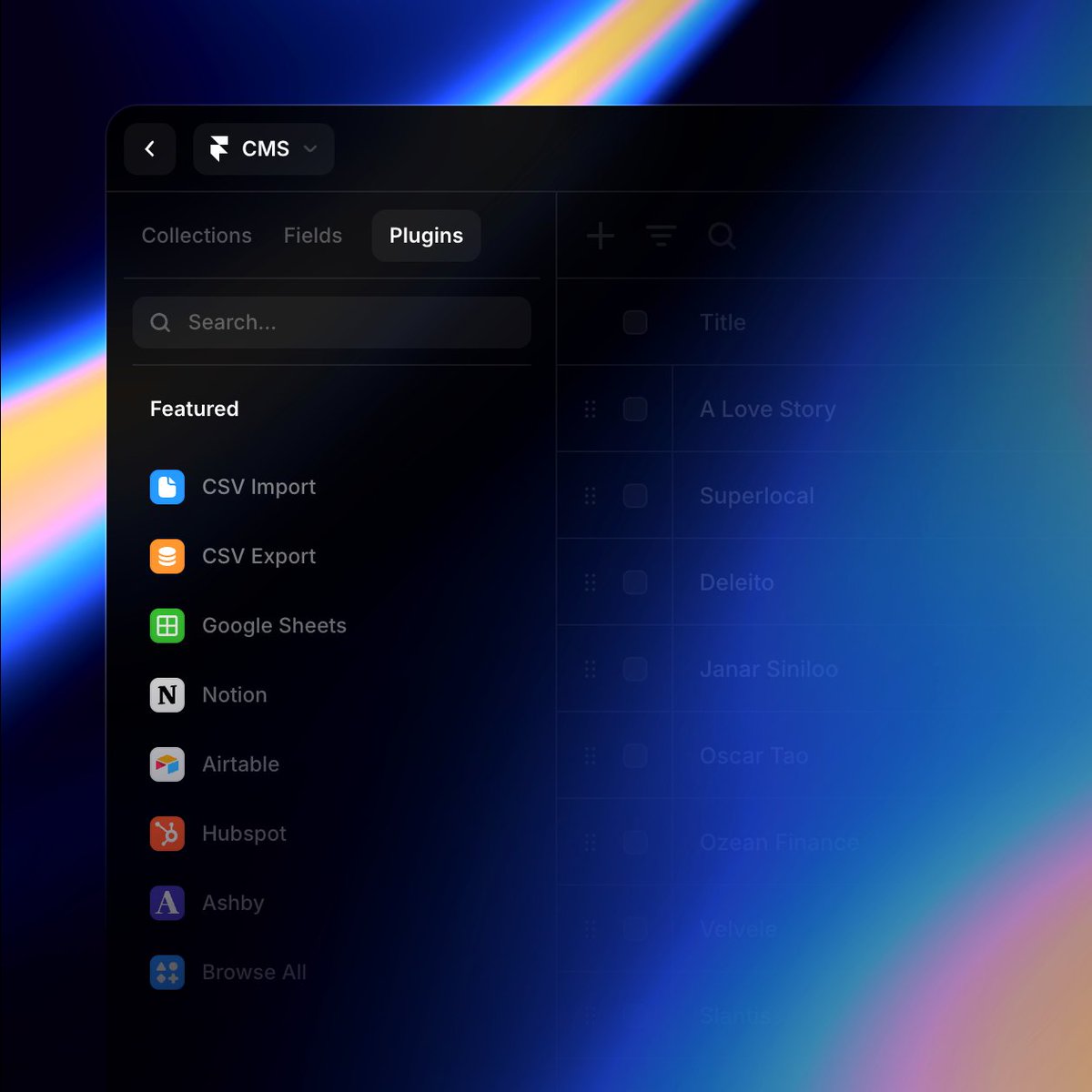Open the Airtable plugin label

coord(240,764)
